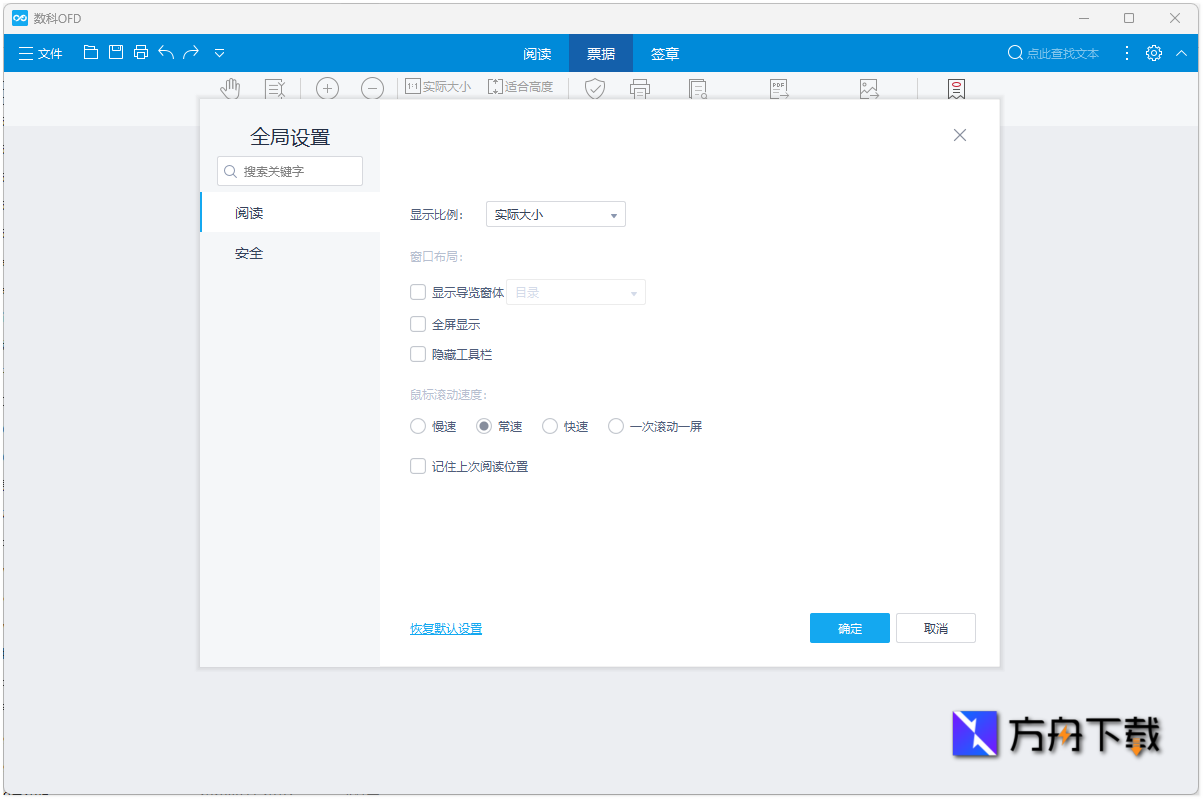Click the 恢复默认设置 link
Viewport: 1203px width, 799px height.
pos(446,629)
